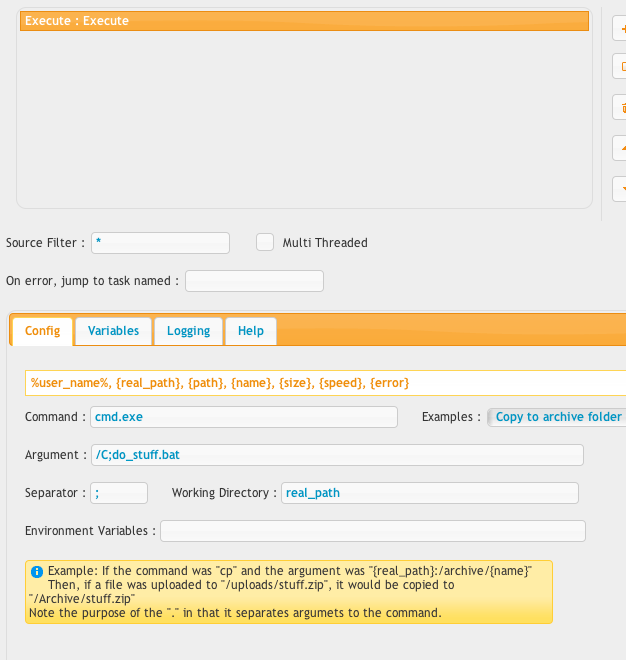This screenshot has width=626, height=660.
Task: Click the {size} variable hint
Action: (295, 383)
